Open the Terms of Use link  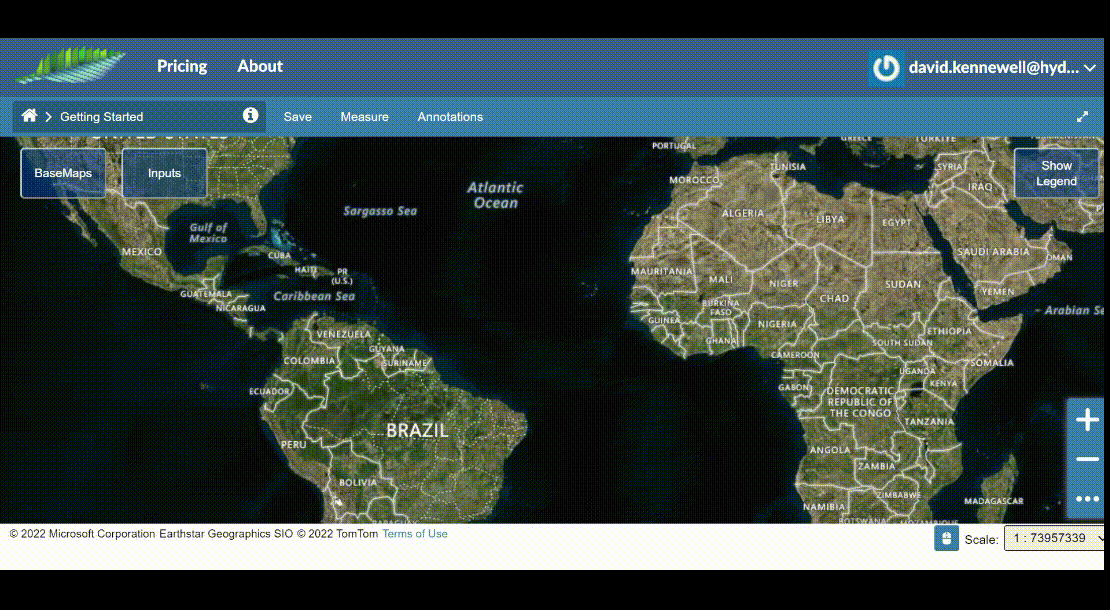pos(414,534)
